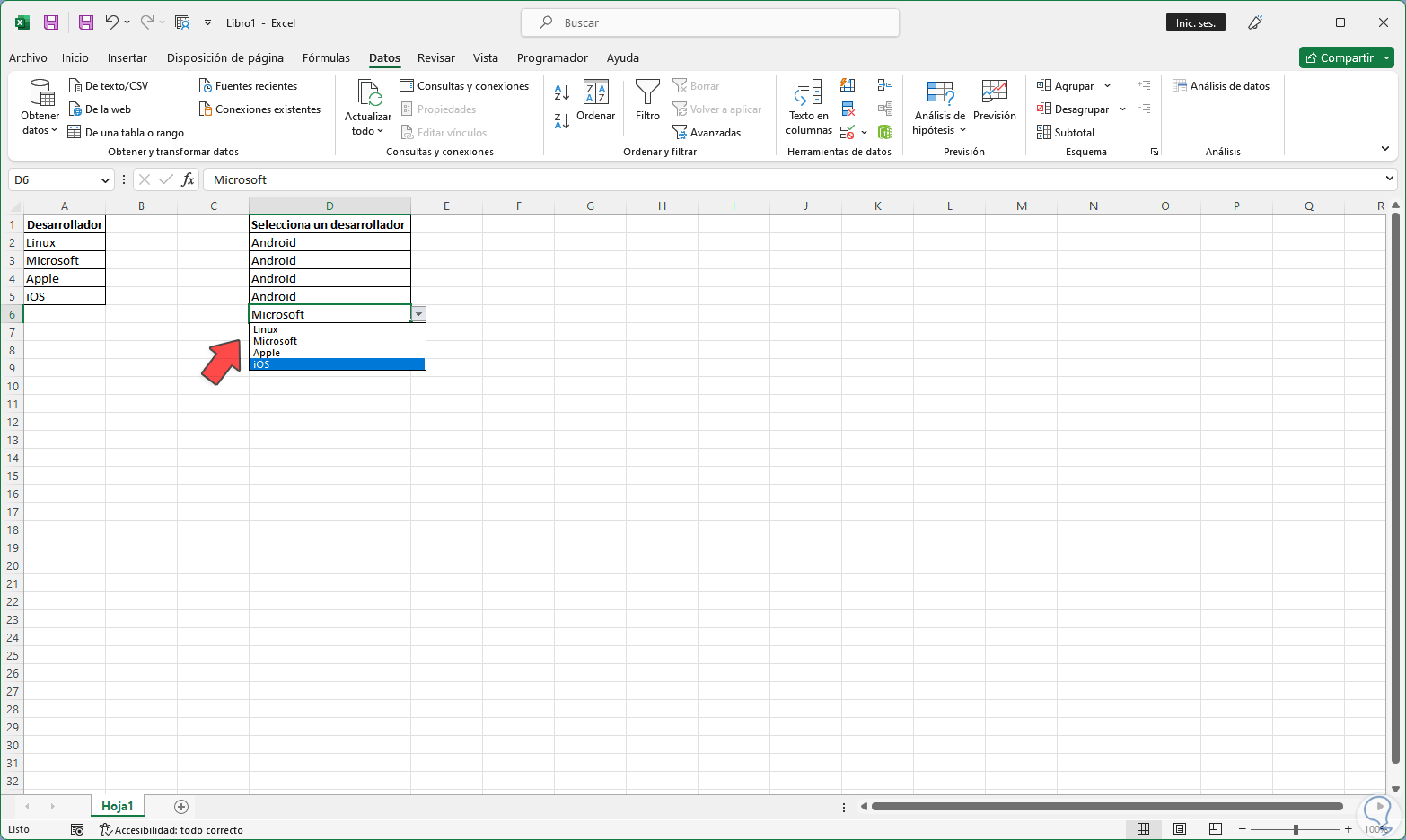Viewport: 1406px width, 840px height.
Task: Zoom in with the plus button
Action: tap(1349, 829)
